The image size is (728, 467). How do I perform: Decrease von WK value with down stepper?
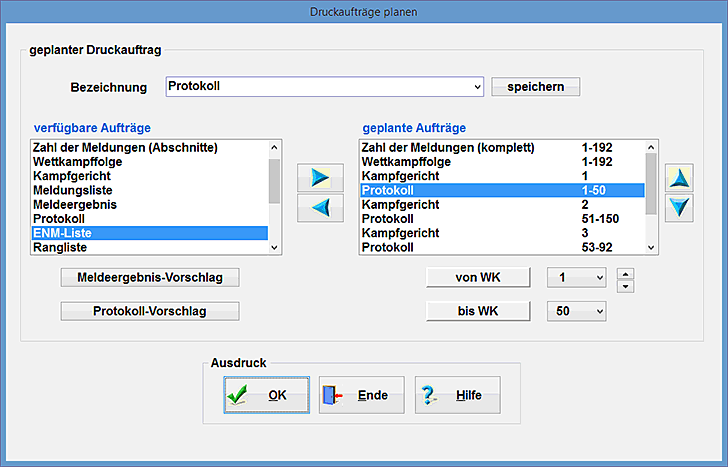coord(625,286)
